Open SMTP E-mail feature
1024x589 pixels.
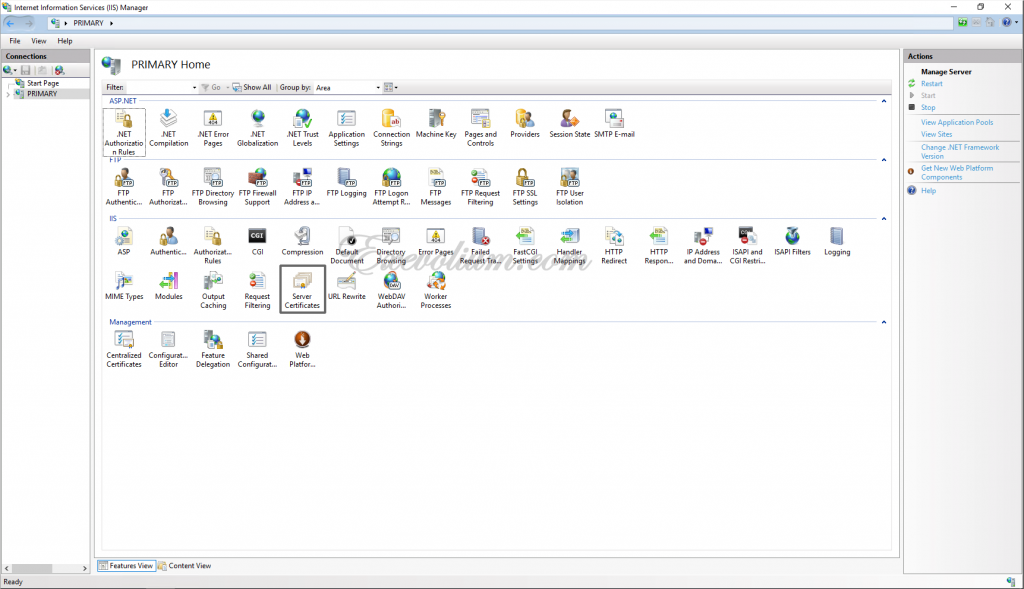coord(614,124)
